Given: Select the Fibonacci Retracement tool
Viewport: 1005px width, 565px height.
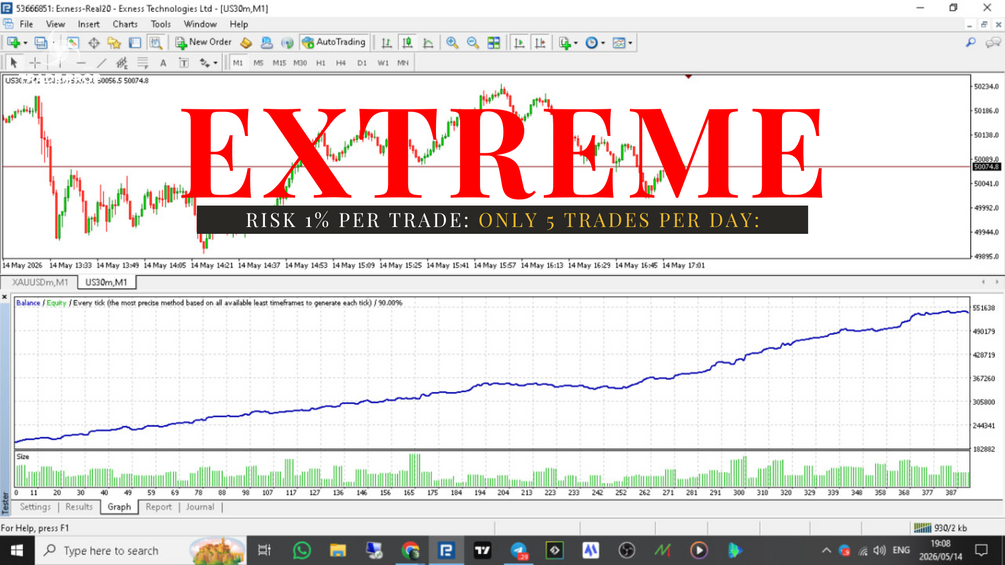Looking at the screenshot, I should click(x=142, y=63).
